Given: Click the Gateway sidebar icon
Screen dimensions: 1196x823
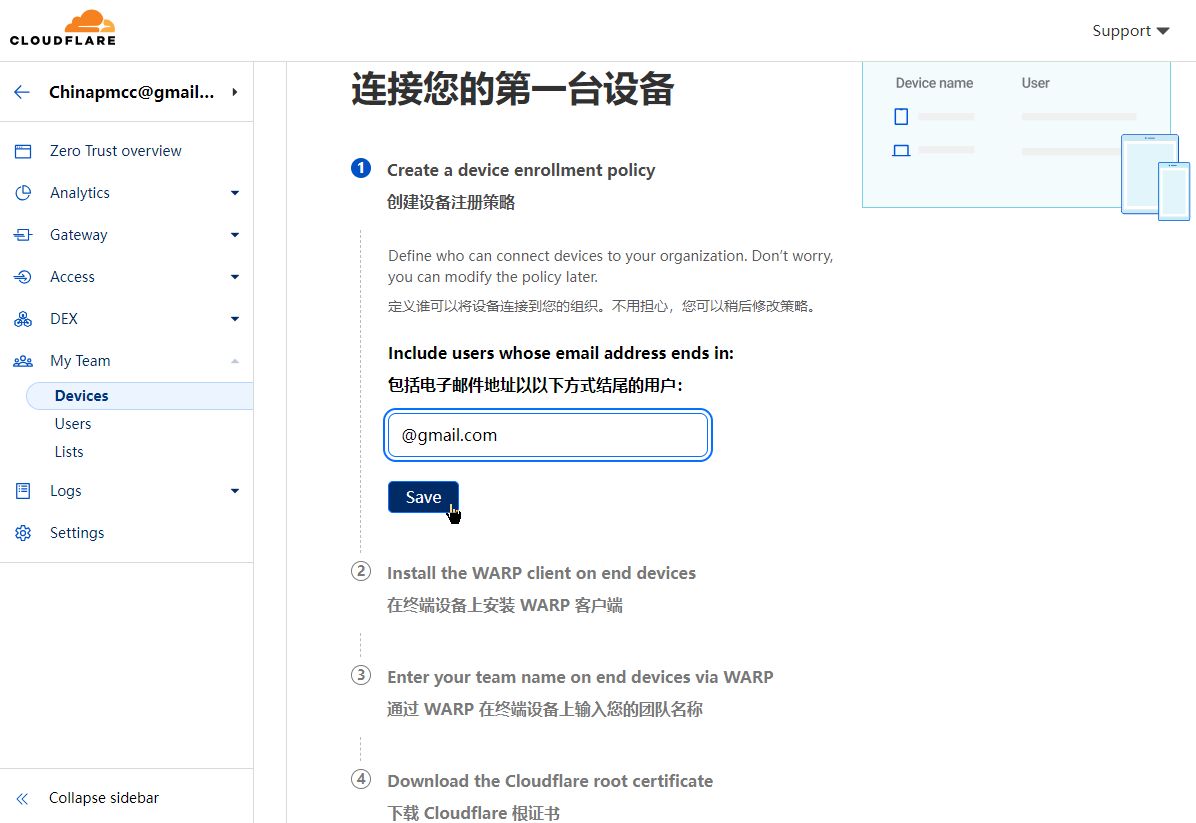Looking at the screenshot, I should 23,235.
